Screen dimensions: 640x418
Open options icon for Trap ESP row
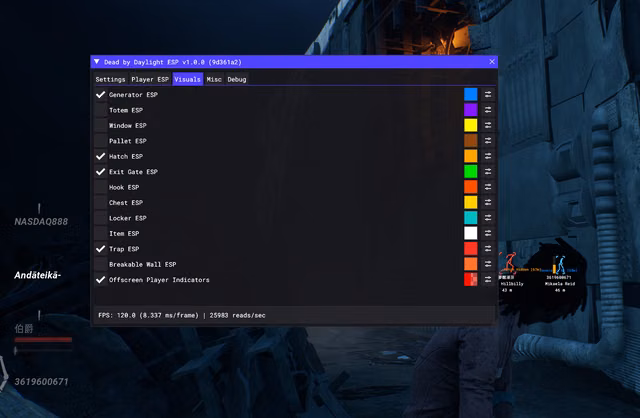pos(488,249)
